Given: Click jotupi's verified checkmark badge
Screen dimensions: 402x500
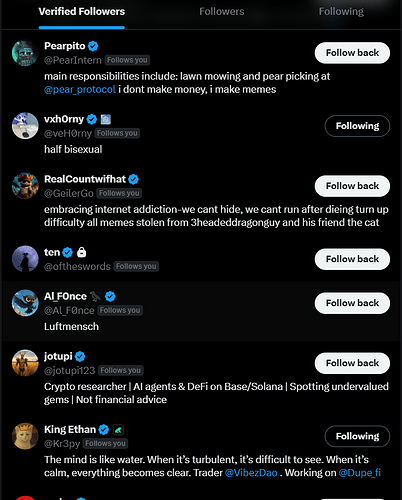Looking at the screenshot, I should point(80,357).
